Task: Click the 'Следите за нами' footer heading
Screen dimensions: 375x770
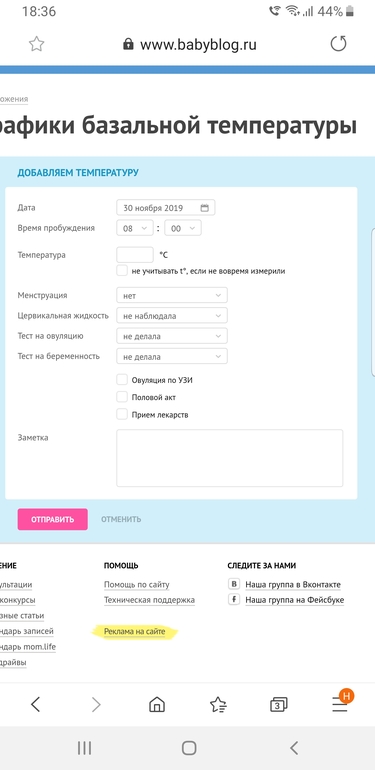Action: click(x=262, y=566)
